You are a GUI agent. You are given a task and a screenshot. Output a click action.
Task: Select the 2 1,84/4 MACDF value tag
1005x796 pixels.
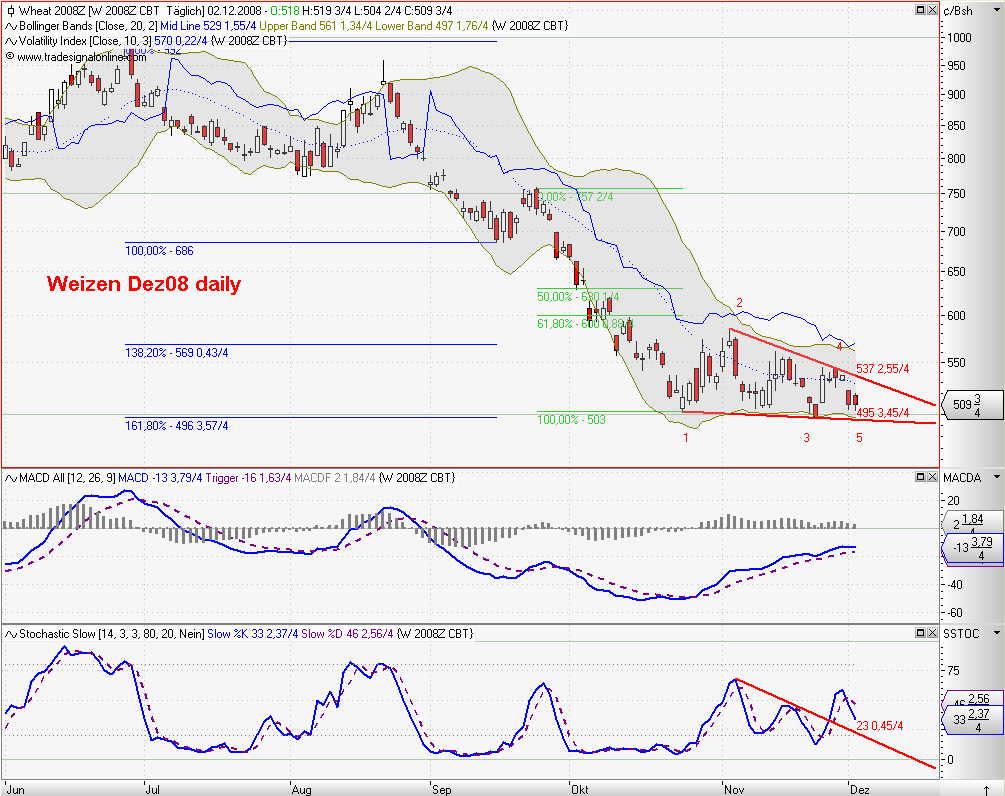tap(972, 522)
